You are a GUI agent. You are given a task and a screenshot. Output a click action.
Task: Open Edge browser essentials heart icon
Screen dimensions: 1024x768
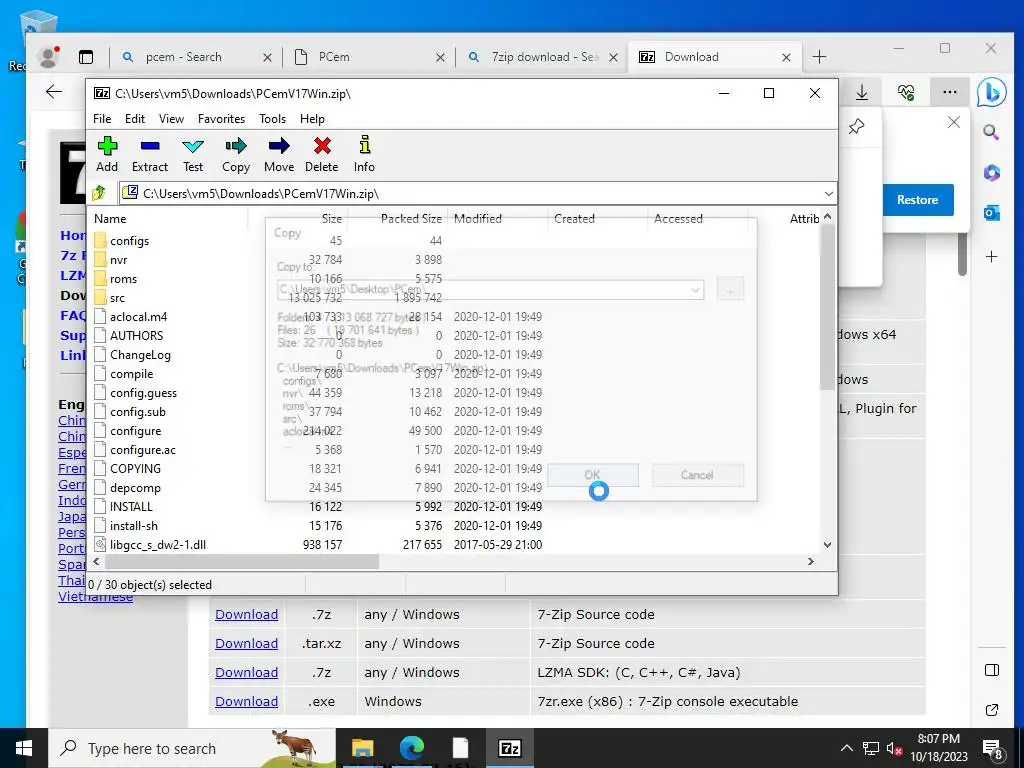coord(906,93)
